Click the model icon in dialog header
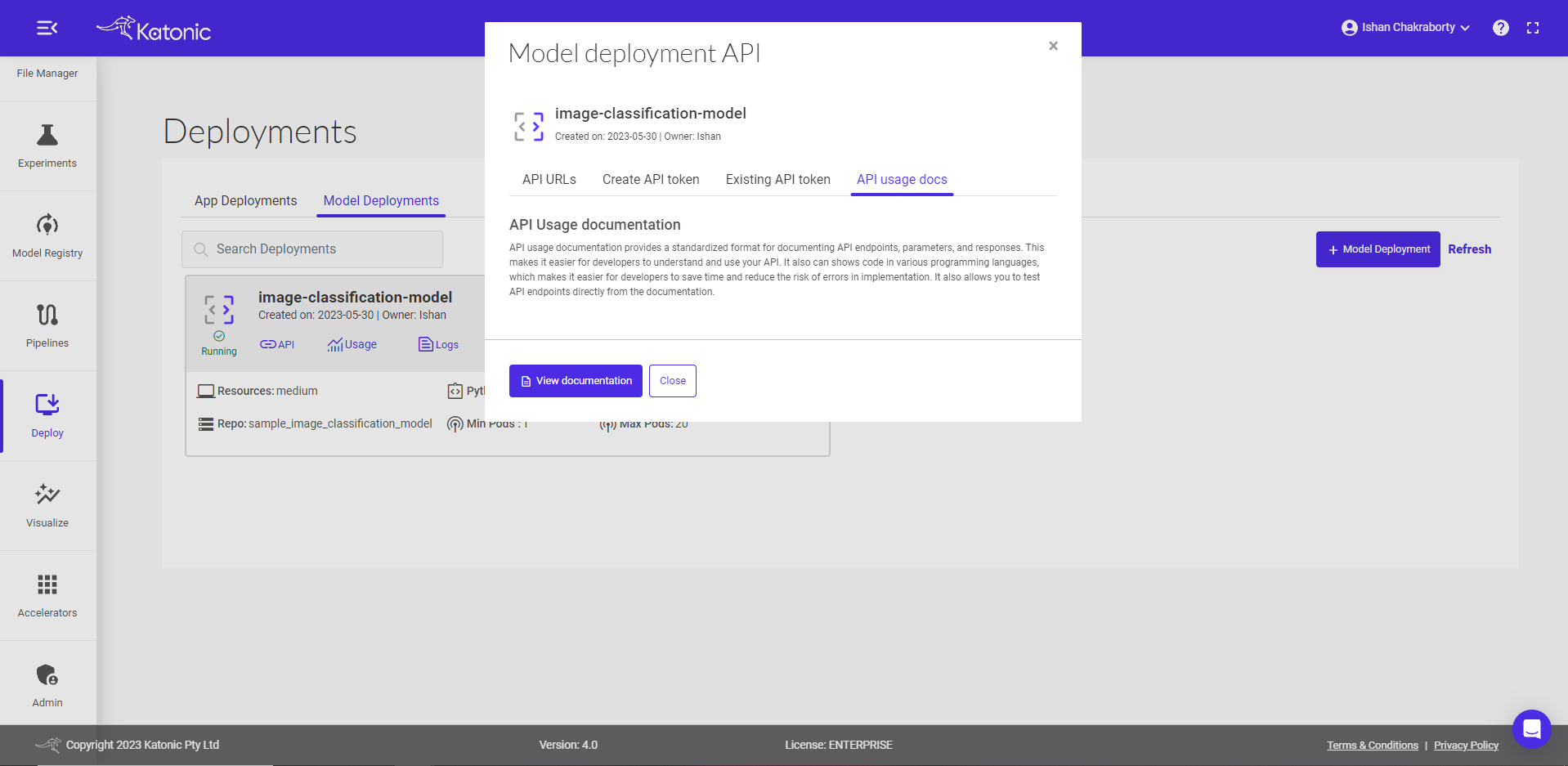The height and width of the screenshot is (766, 1568). coord(529,127)
